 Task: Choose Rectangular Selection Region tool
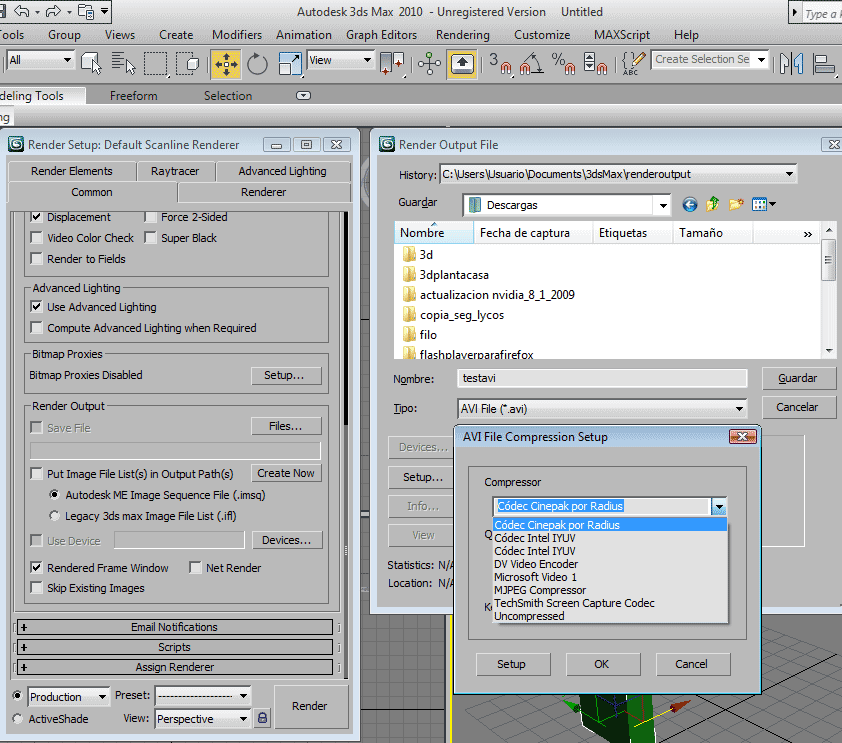tap(155, 63)
